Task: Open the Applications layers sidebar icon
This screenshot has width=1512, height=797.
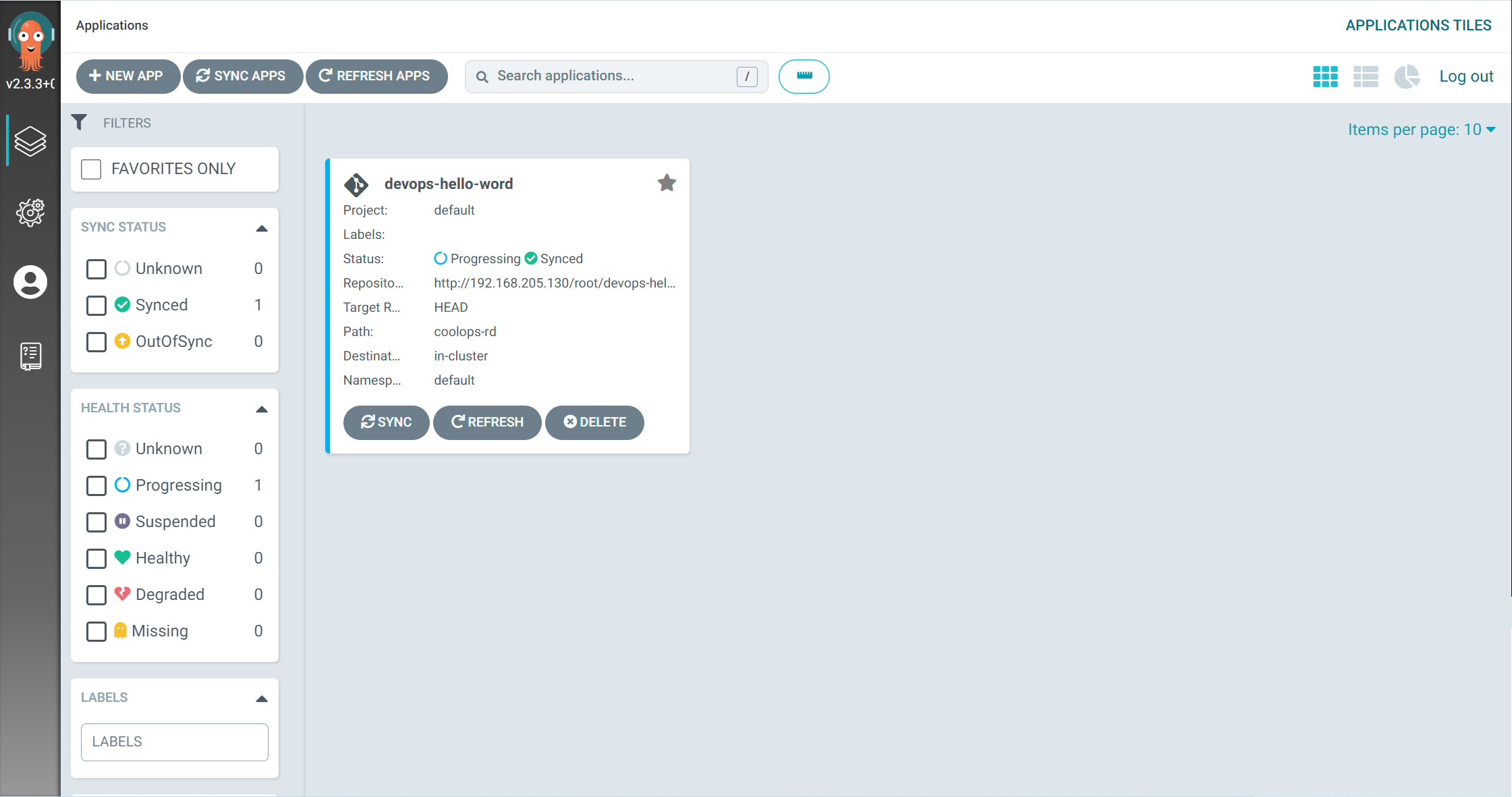Action: [x=30, y=141]
